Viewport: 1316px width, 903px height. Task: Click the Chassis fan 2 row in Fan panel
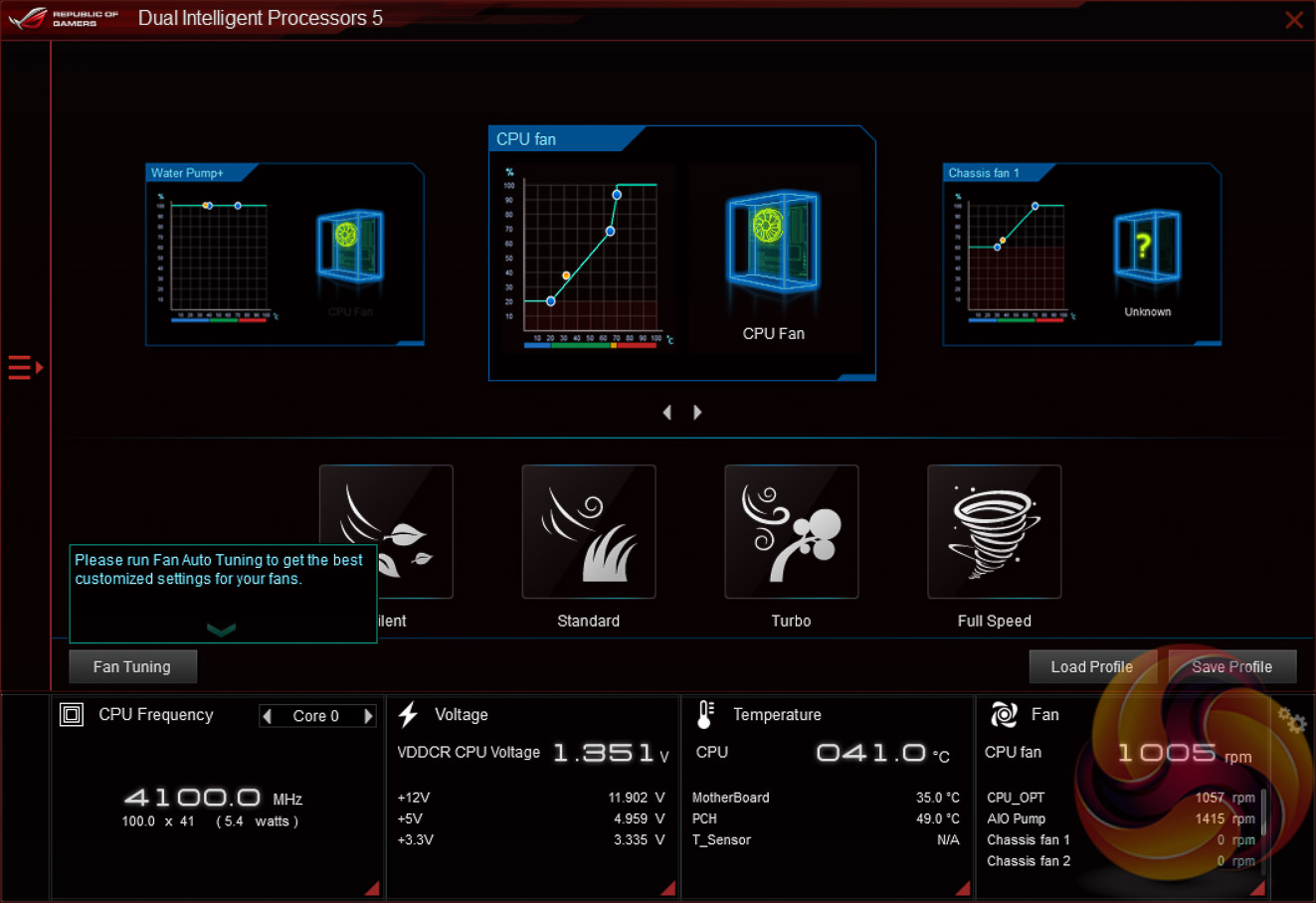coord(1121,861)
